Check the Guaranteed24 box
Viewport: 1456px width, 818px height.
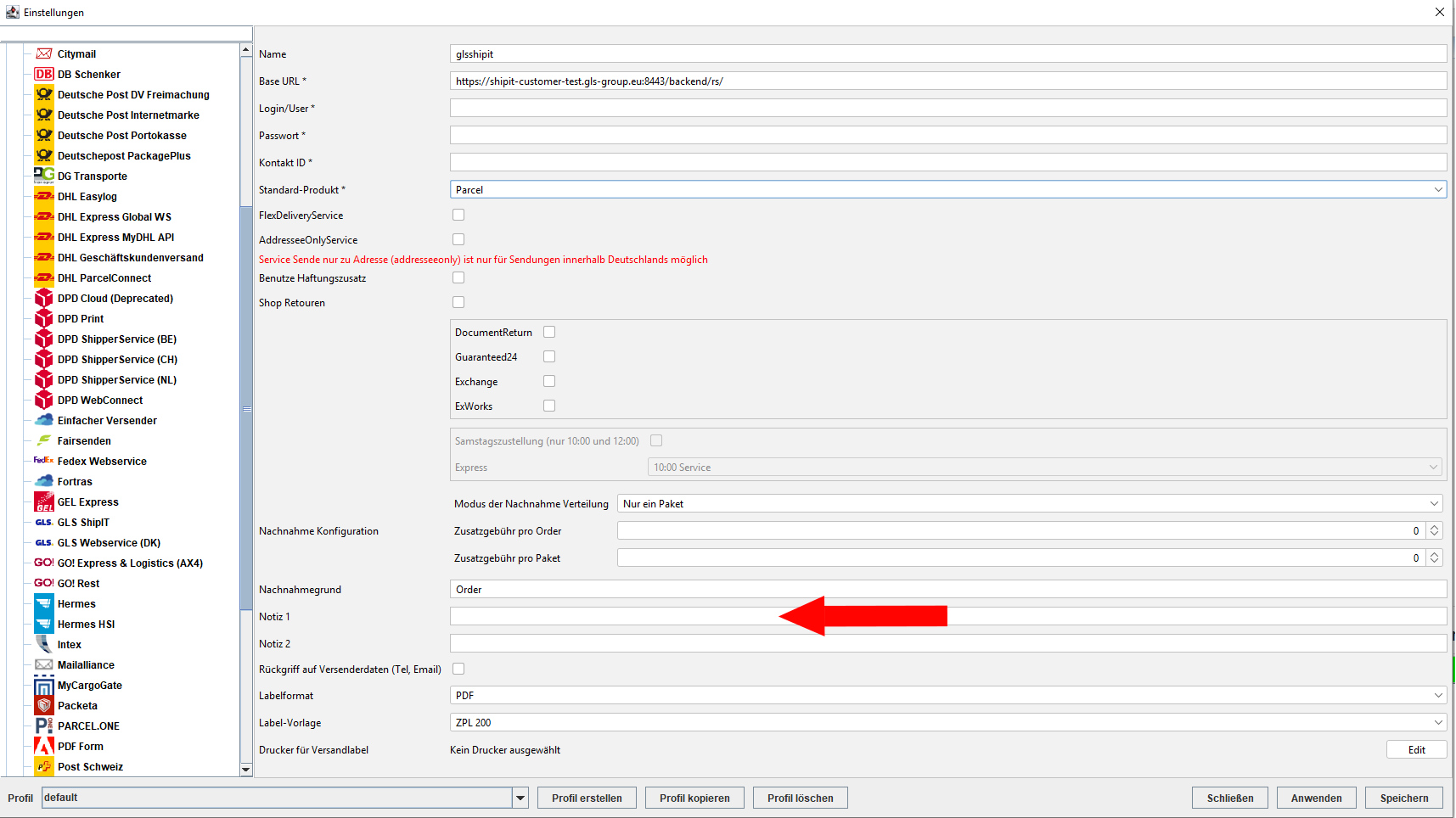point(549,356)
